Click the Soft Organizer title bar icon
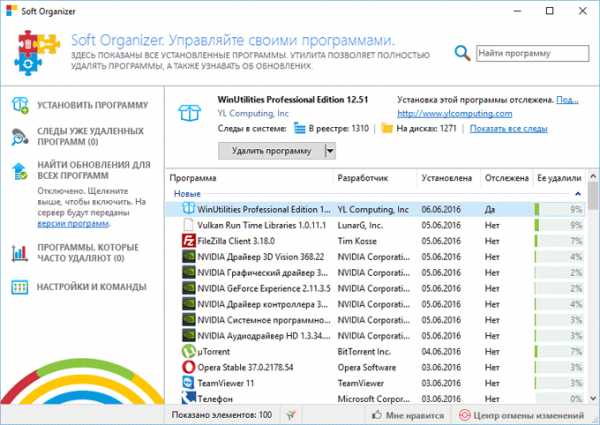Screen dimensions: 600x425 point(11,11)
